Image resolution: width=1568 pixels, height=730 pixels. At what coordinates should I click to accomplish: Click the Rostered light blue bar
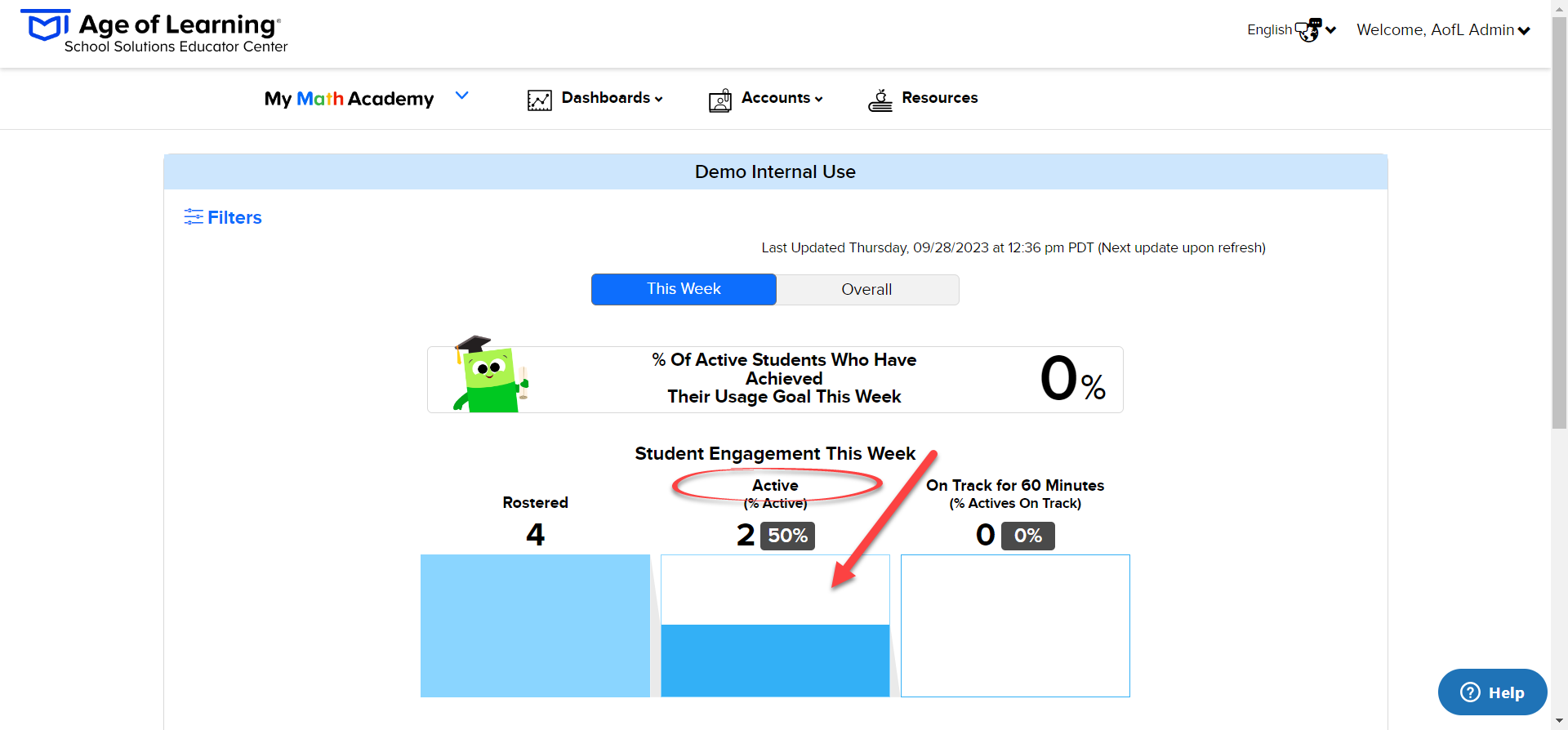[535, 625]
